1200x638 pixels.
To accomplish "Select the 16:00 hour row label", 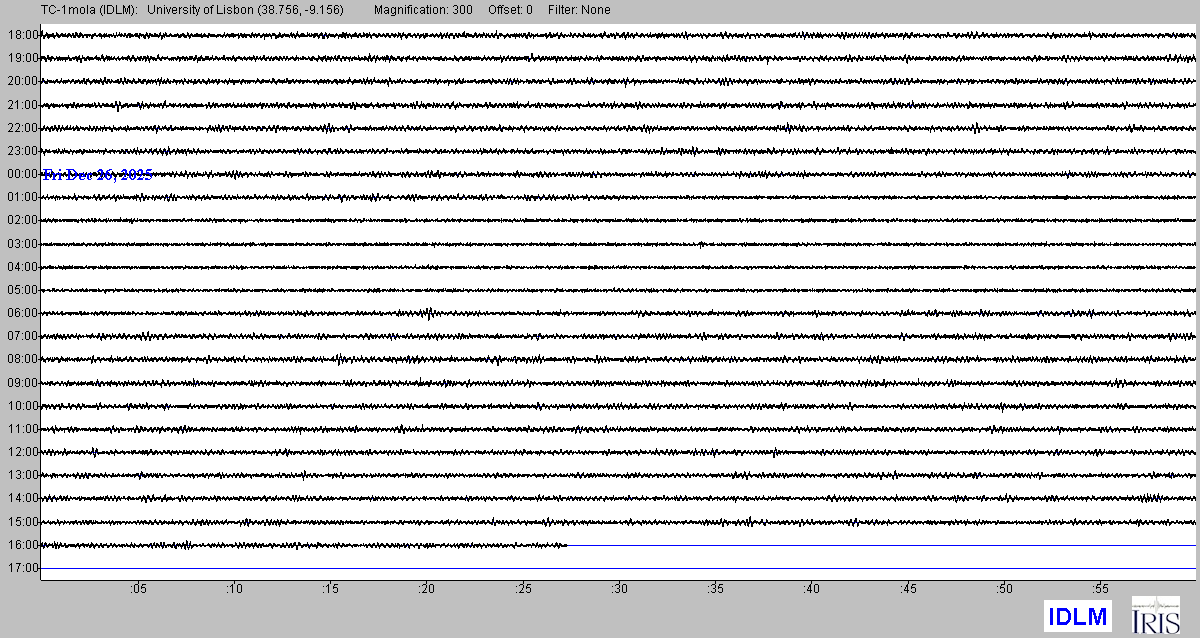I will pyautogui.click(x=21, y=545).
